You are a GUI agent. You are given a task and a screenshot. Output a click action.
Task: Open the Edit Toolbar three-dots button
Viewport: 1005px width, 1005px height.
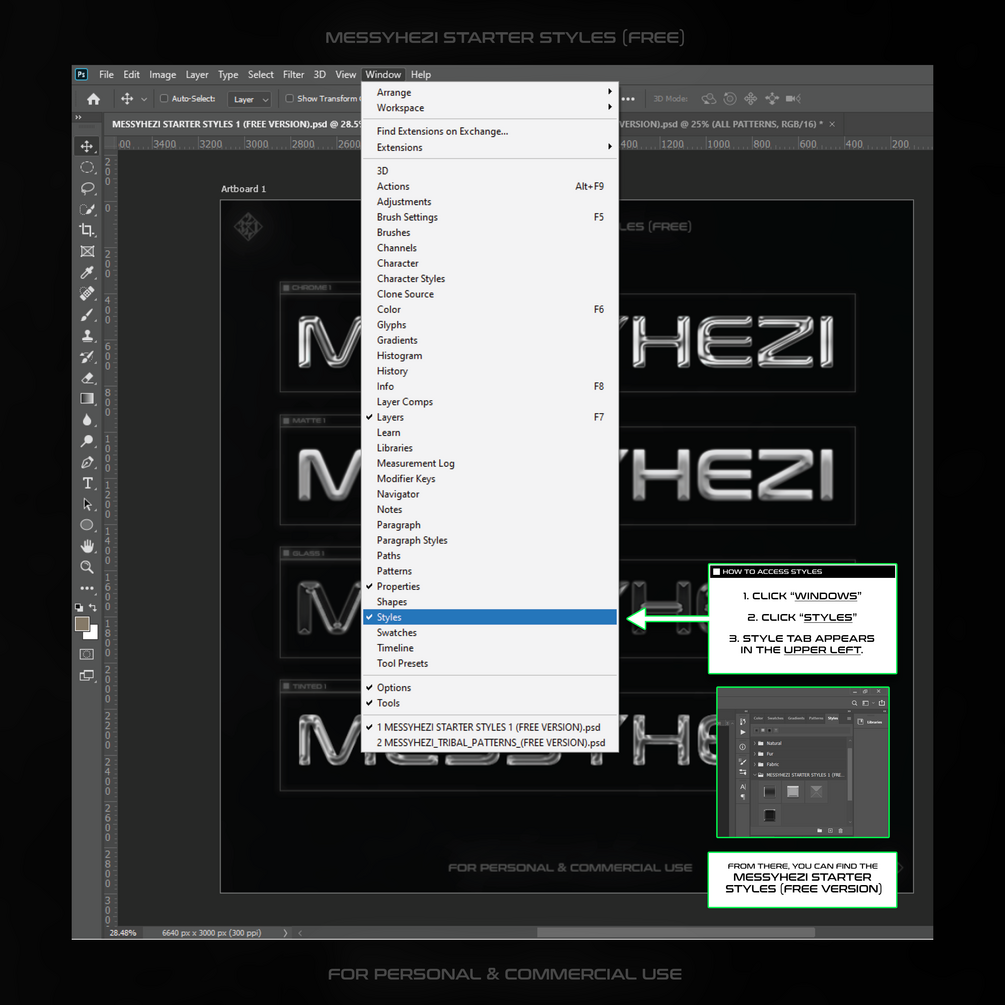coord(87,588)
